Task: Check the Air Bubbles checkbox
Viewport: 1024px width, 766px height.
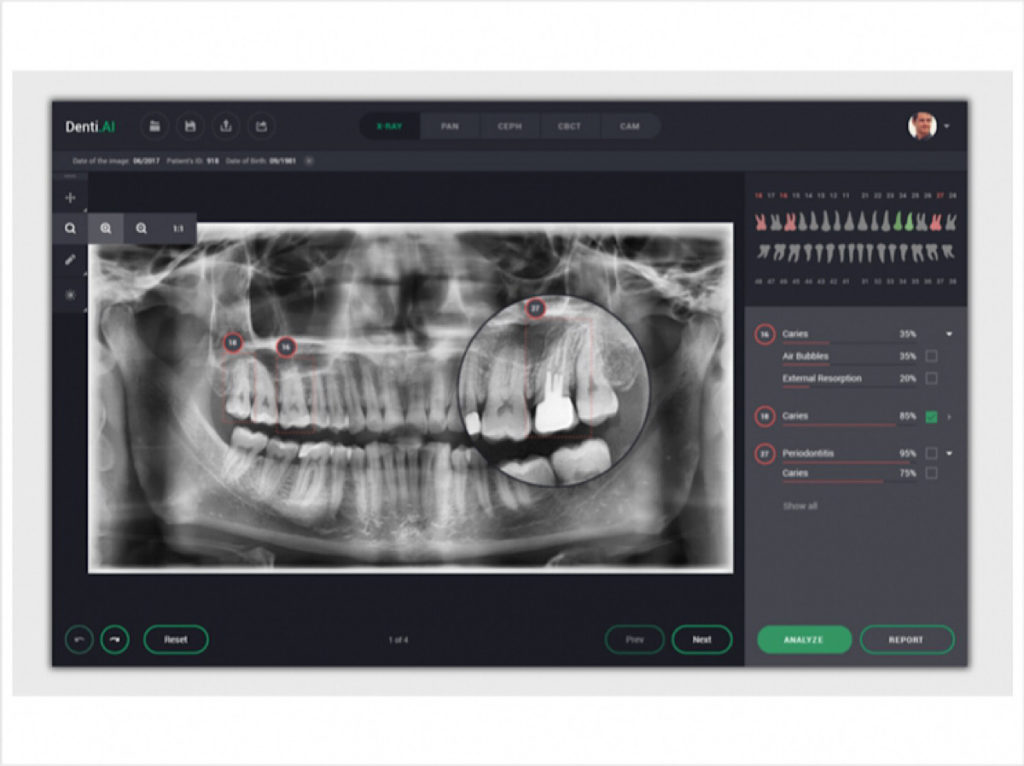Action: click(x=931, y=356)
